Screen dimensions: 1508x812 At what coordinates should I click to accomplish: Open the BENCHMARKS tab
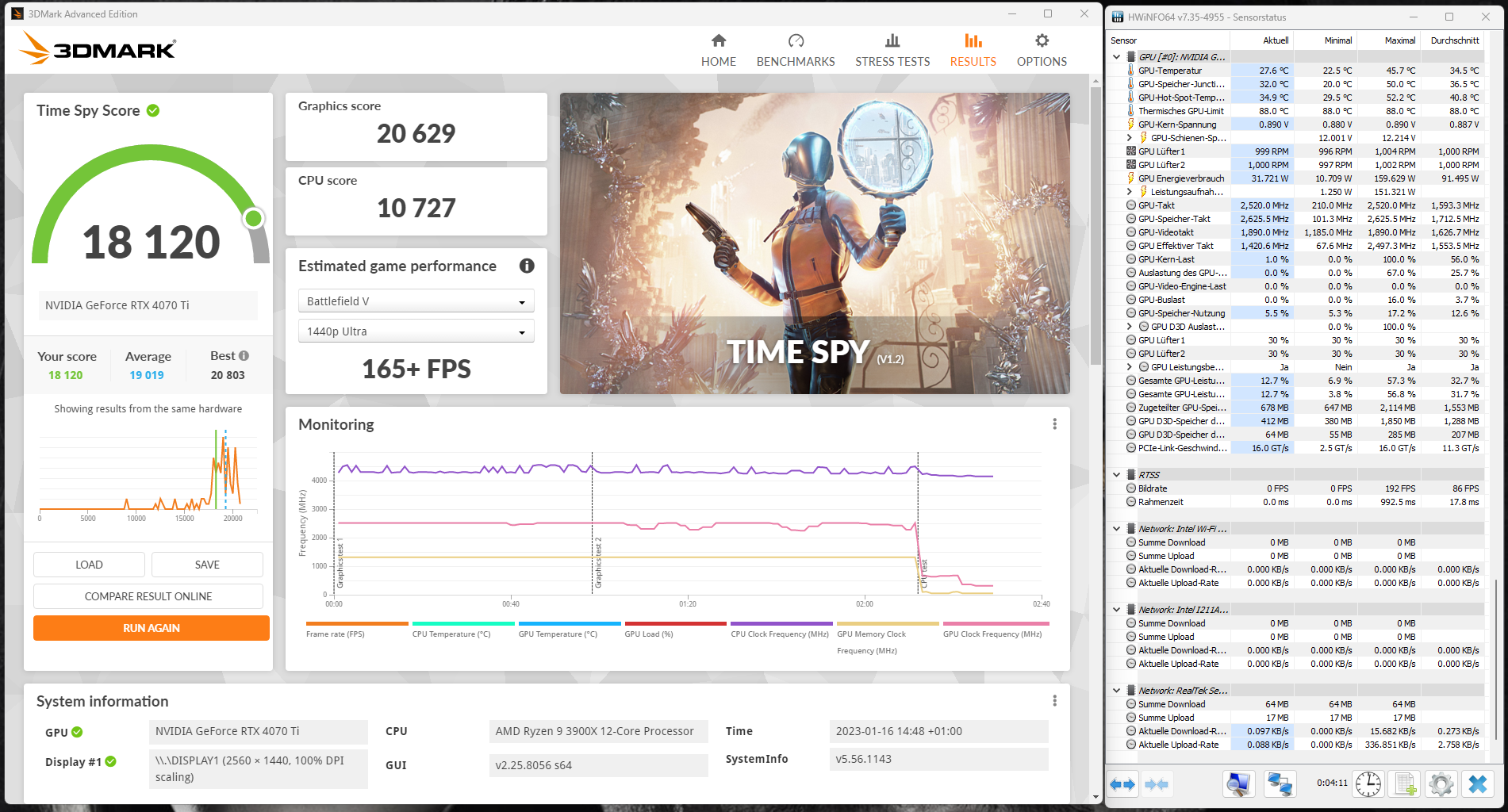click(x=796, y=51)
